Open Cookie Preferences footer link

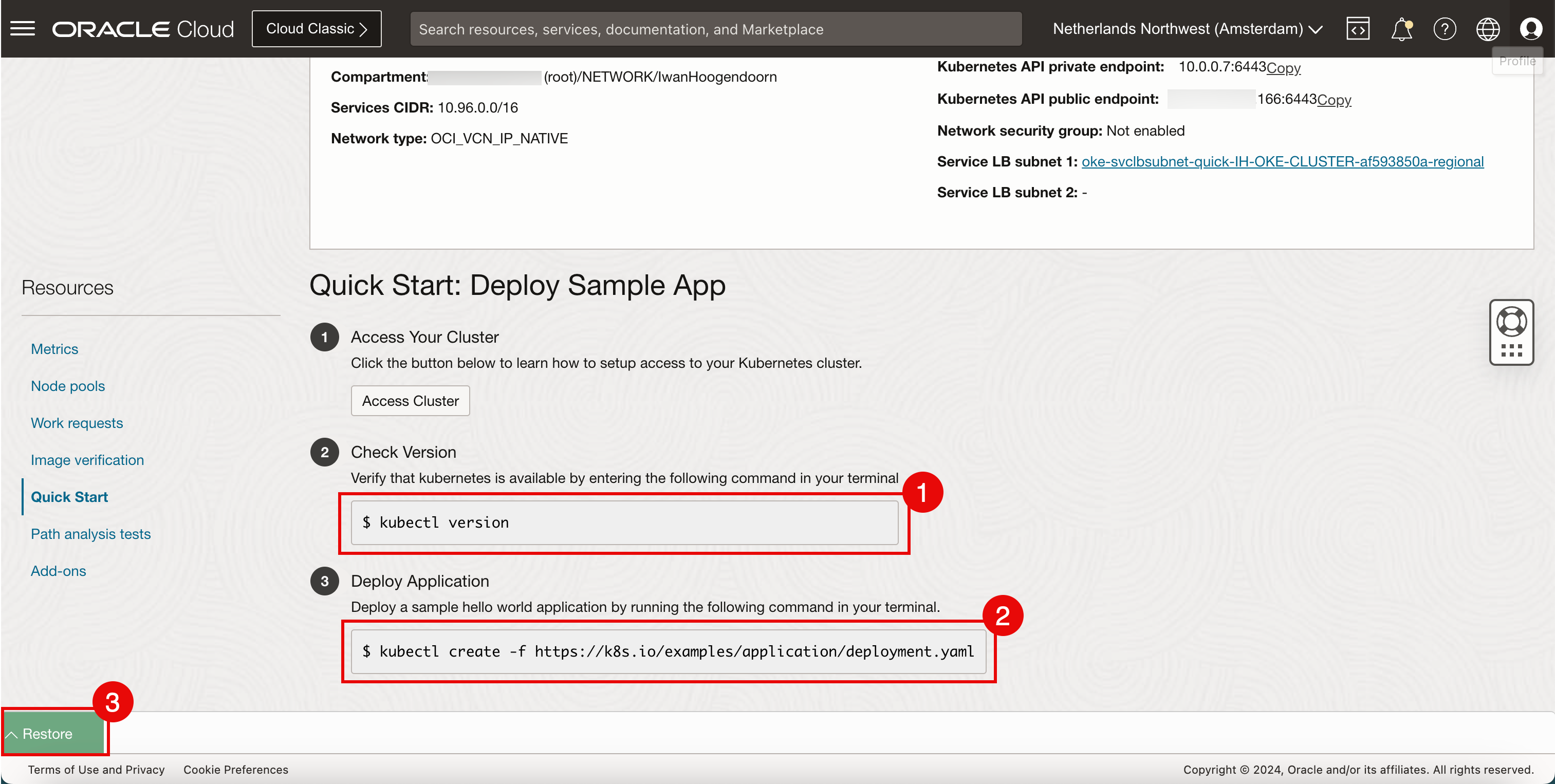[235, 769]
